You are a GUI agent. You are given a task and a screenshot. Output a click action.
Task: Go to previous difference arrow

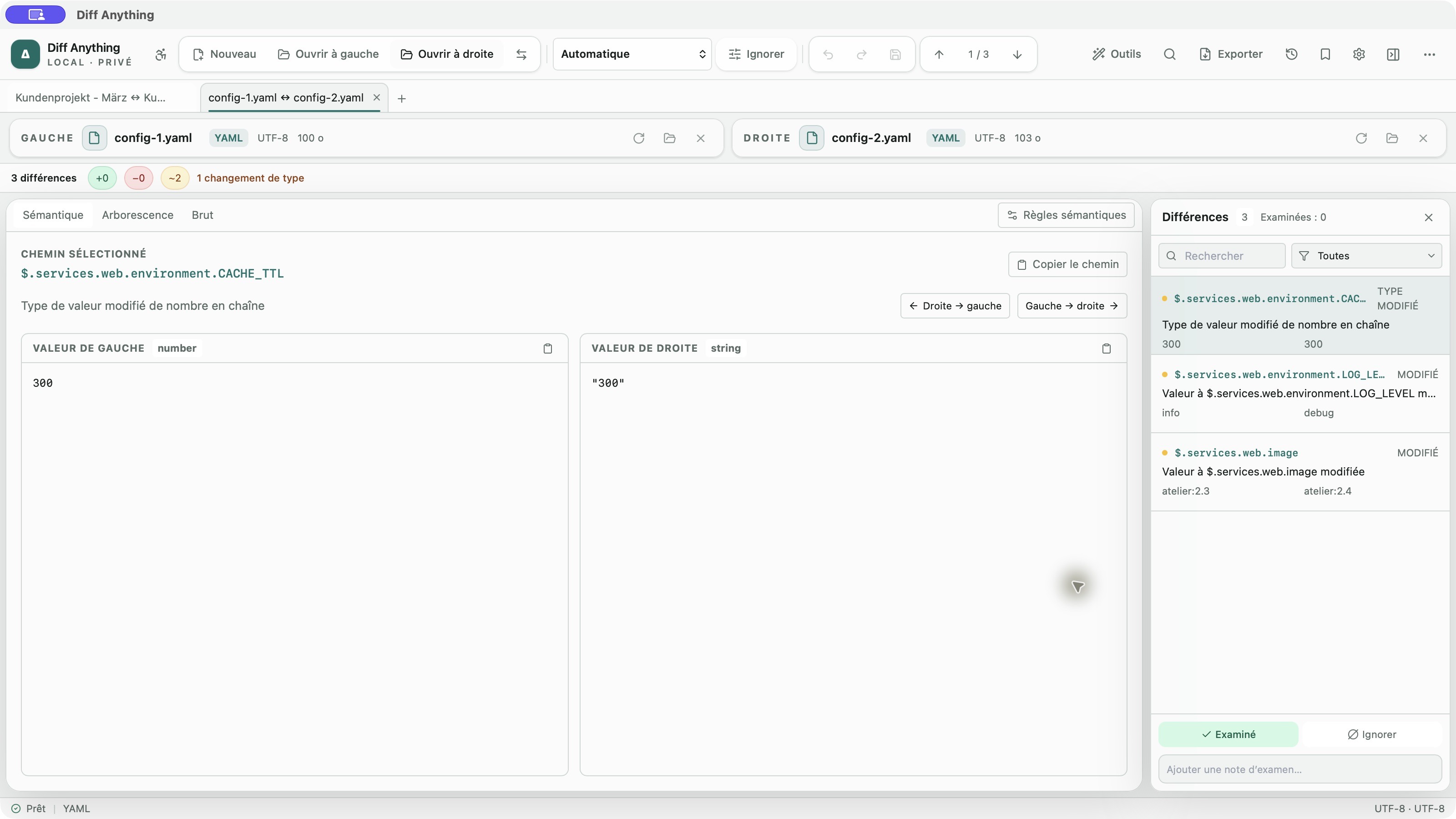[939, 54]
